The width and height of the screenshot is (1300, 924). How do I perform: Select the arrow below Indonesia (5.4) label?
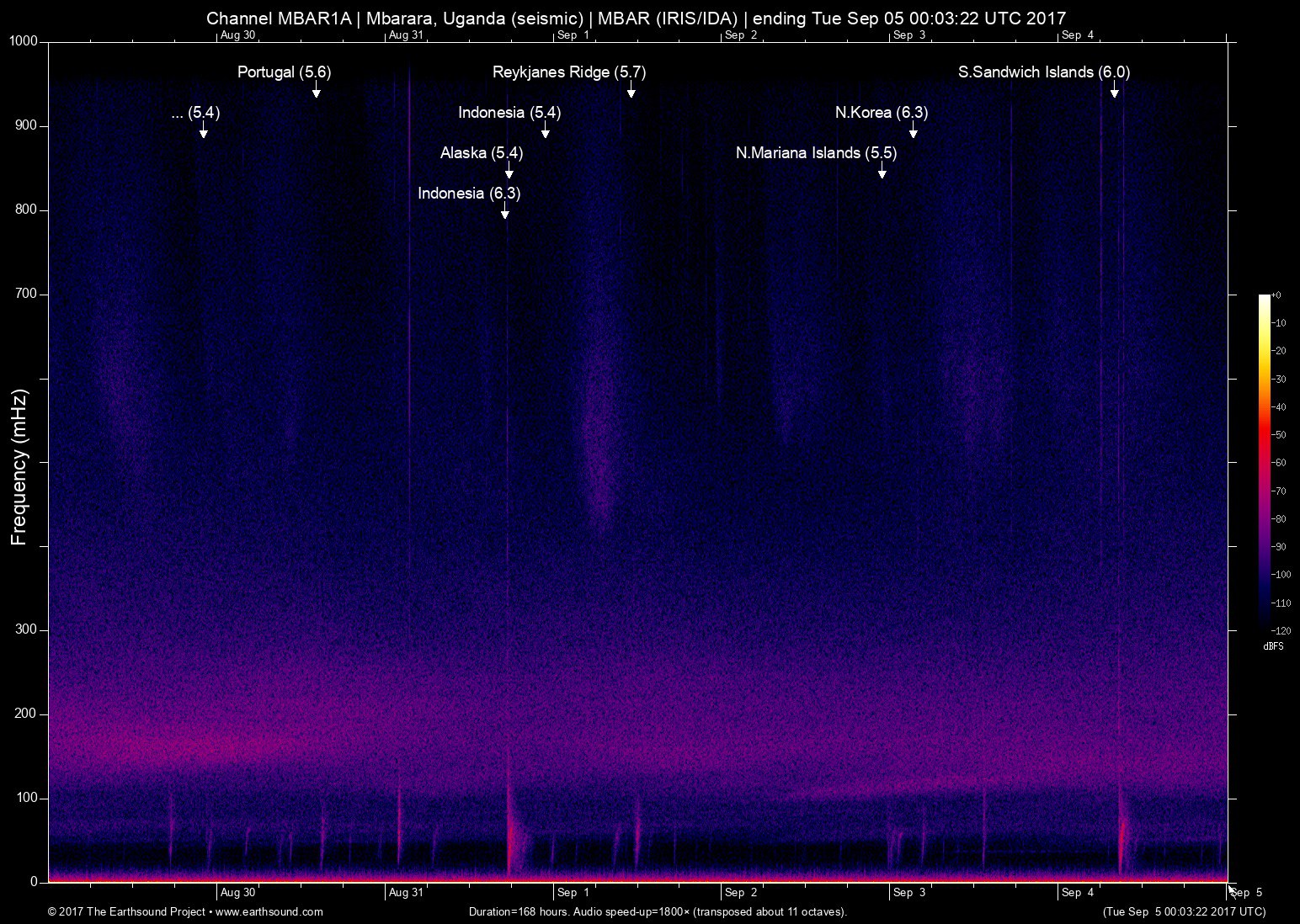[545, 131]
